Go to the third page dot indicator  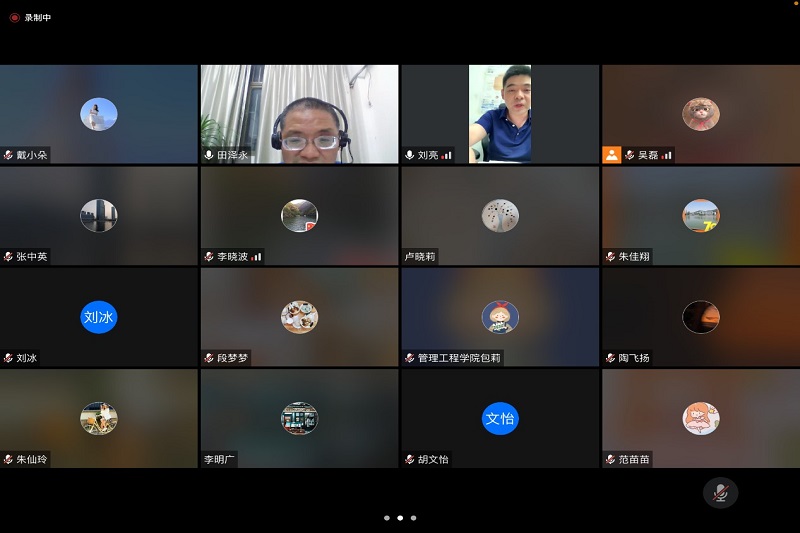click(x=413, y=518)
